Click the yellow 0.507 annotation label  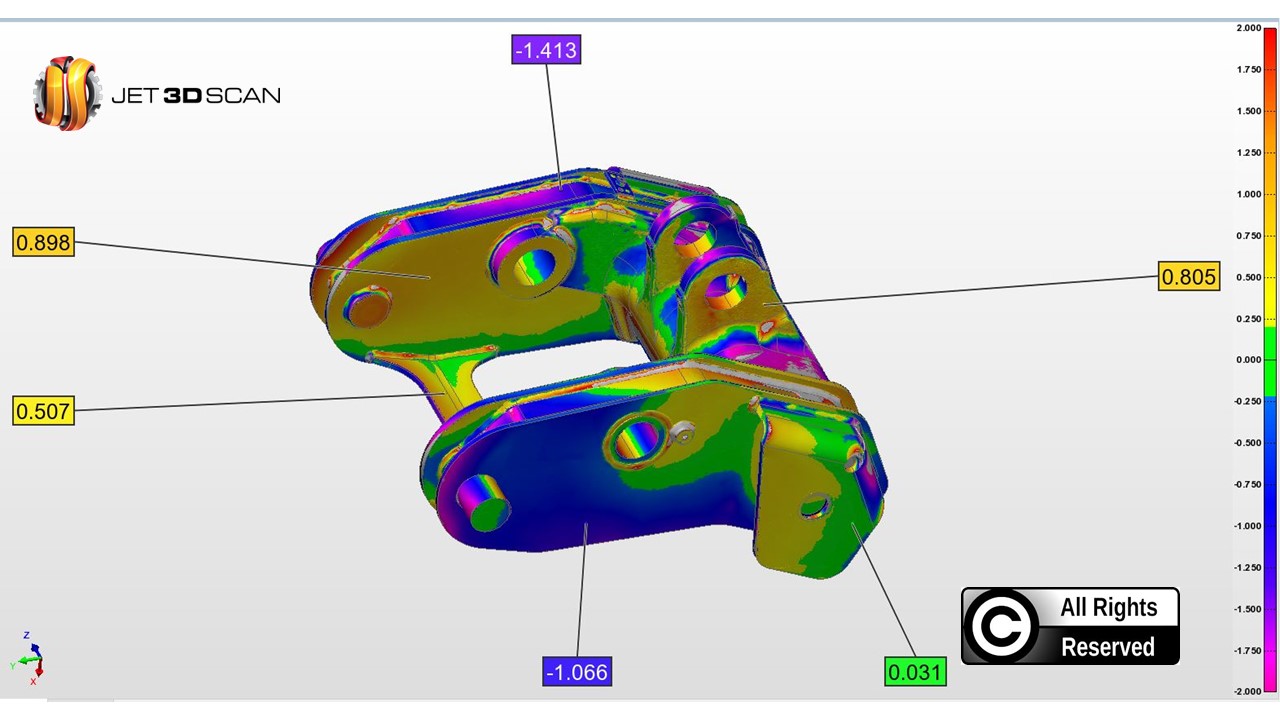(x=43, y=410)
